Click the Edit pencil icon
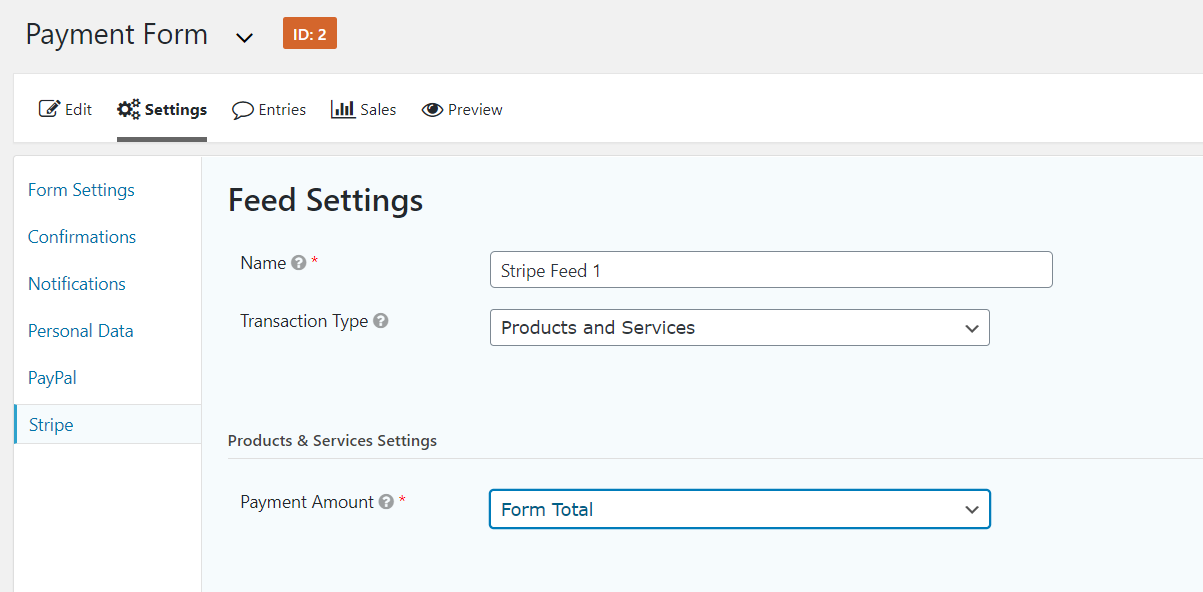Image resolution: width=1203 pixels, height=592 pixels. click(x=49, y=109)
